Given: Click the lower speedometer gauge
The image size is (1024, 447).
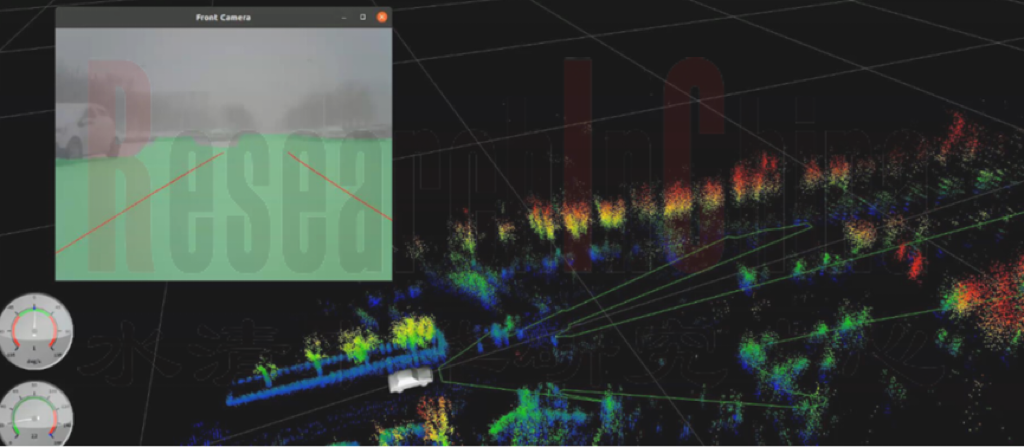Looking at the screenshot, I should pyautogui.click(x=36, y=414).
